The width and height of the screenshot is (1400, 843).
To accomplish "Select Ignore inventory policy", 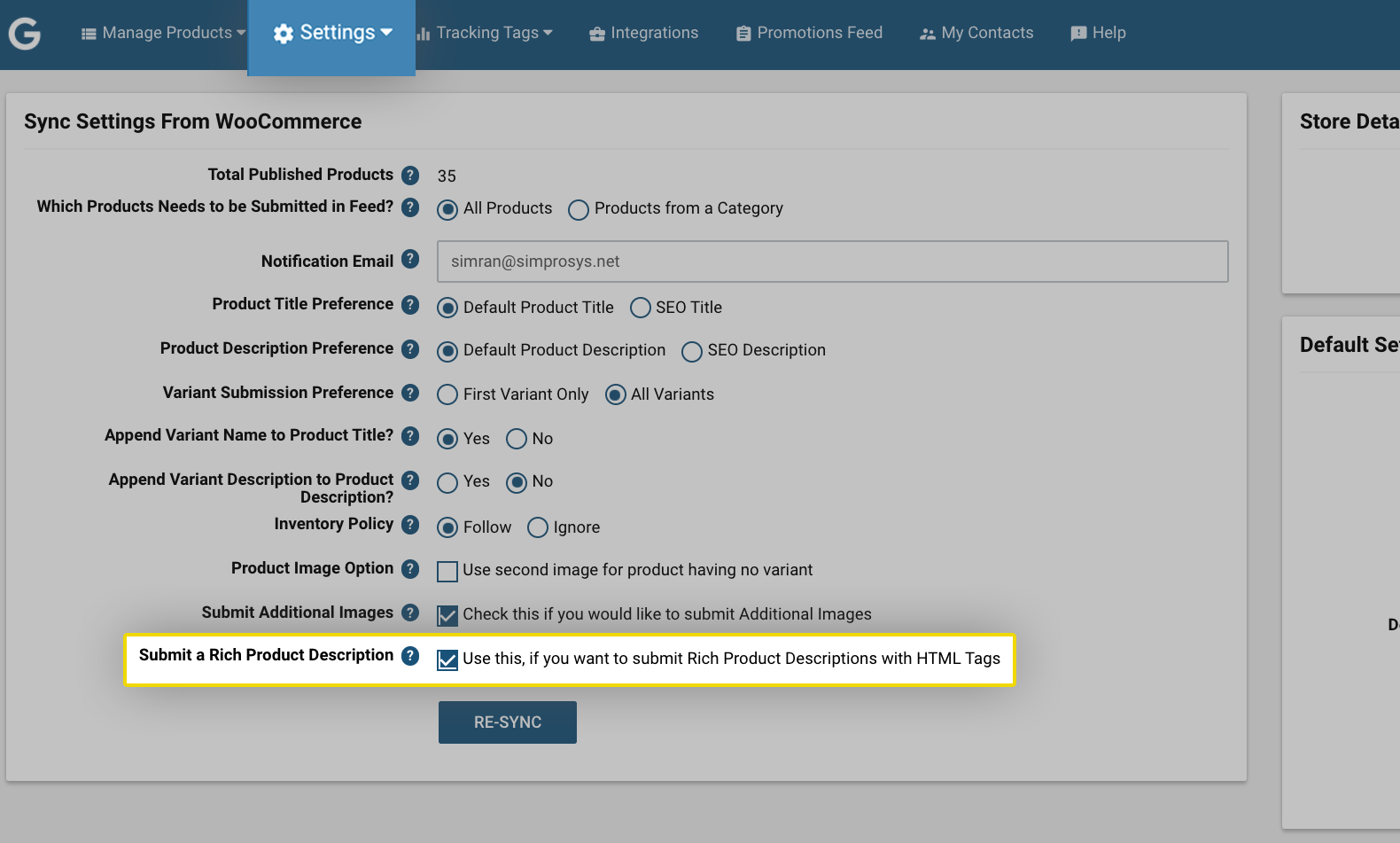I will click(x=538, y=527).
